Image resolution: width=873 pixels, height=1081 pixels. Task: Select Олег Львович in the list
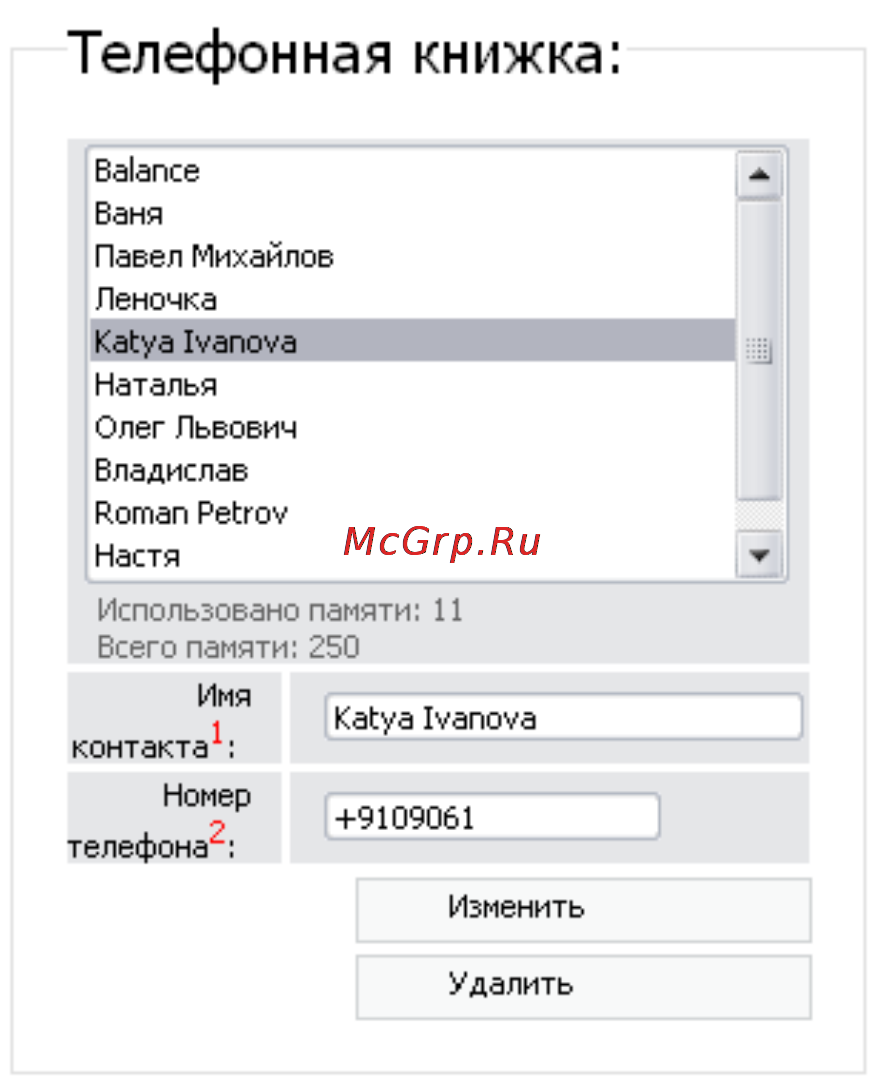click(412, 427)
